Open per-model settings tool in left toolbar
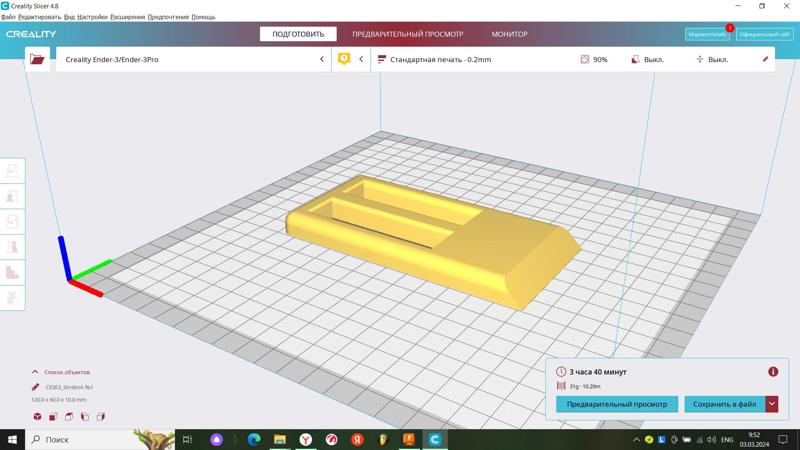This screenshot has height=450, width=800. coord(12,272)
